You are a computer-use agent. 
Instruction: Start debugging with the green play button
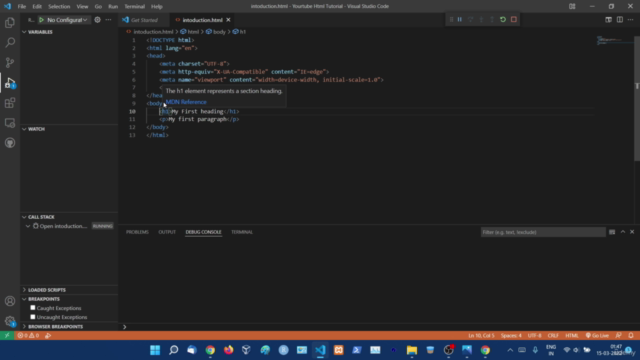pyautogui.click(x=41, y=20)
